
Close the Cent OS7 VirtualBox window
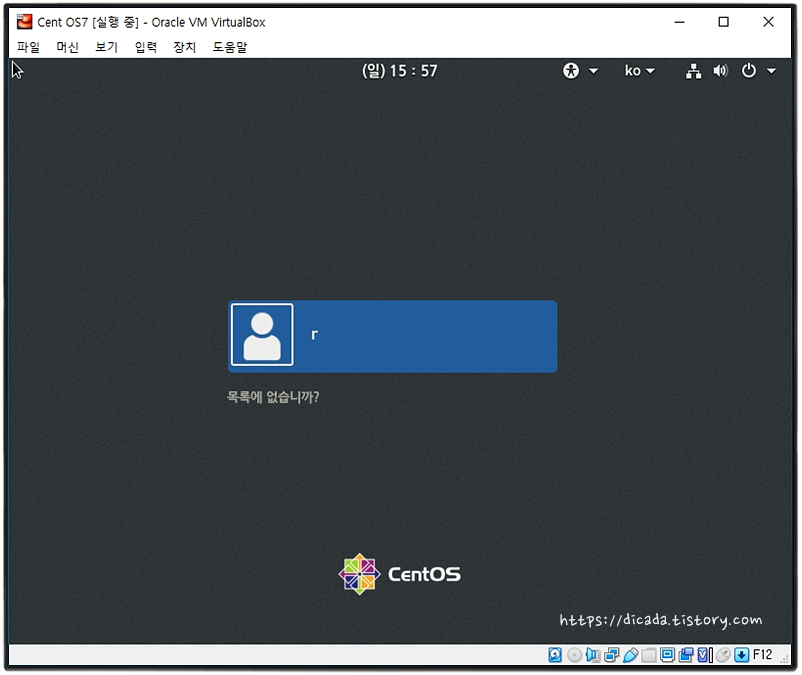click(x=768, y=22)
